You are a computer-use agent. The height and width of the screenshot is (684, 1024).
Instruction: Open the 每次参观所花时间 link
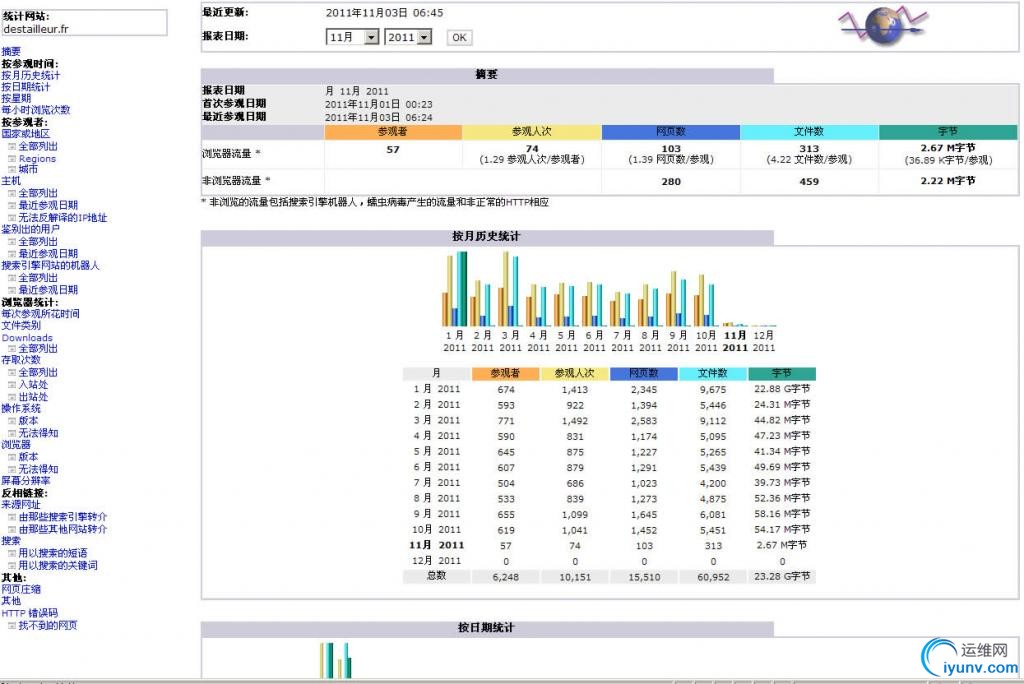point(40,314)
